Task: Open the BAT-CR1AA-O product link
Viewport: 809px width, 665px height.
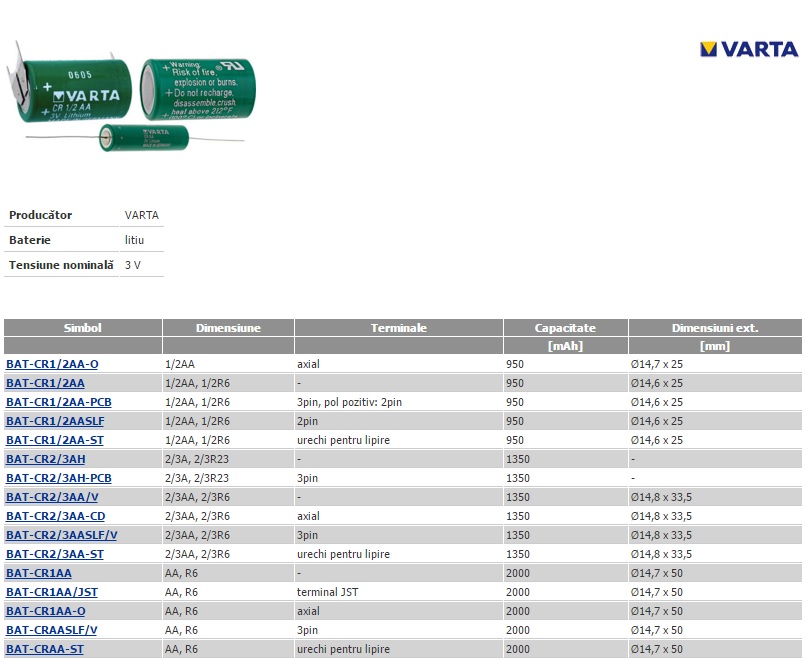Action: (46, 611)
